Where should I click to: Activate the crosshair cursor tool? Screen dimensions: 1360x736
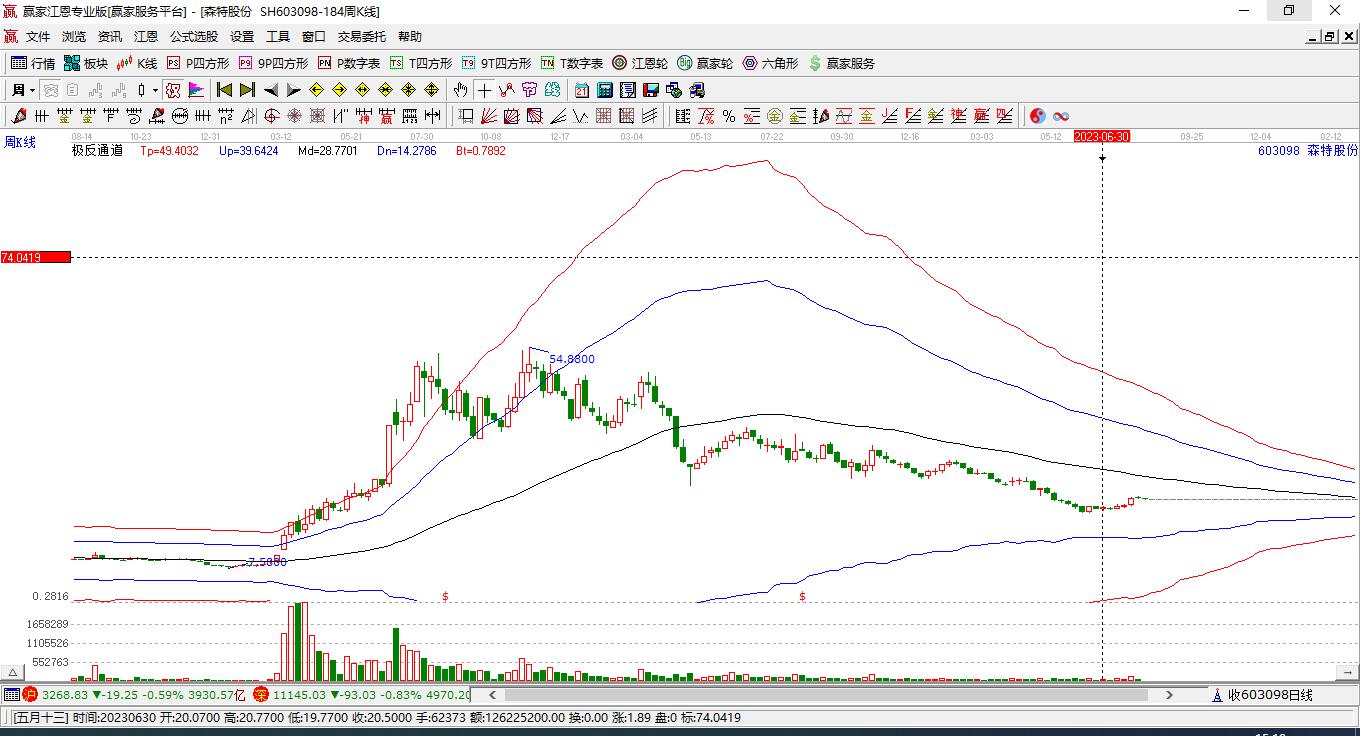tap(484, 90)
